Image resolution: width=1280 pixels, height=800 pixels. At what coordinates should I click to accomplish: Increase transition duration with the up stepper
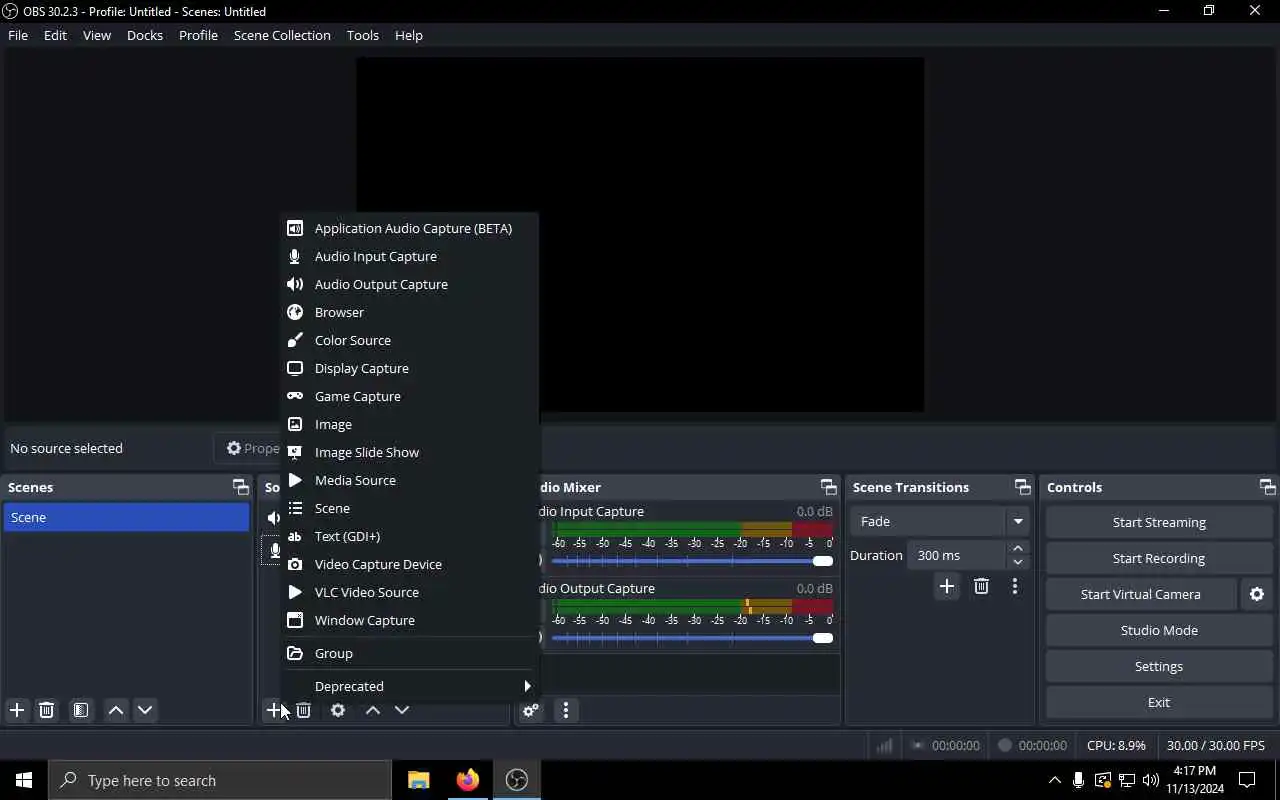point(1018,548)
